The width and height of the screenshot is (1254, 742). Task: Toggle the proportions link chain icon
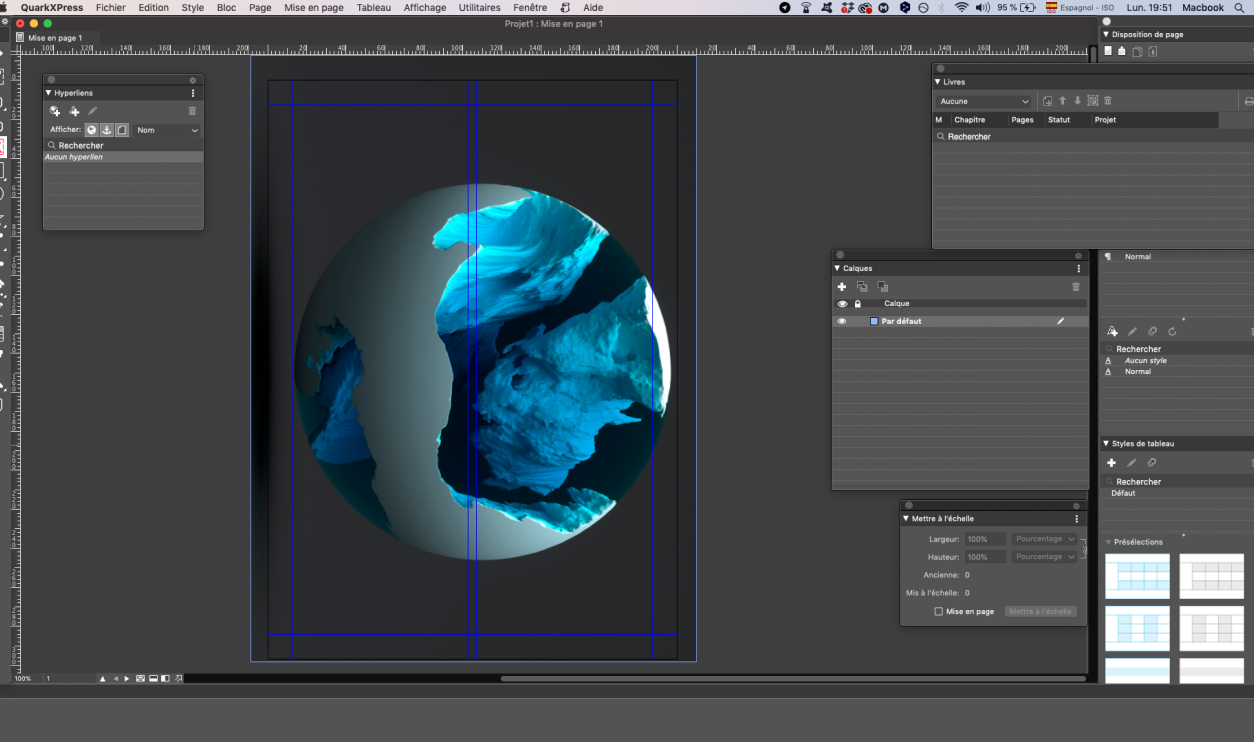coord(1083,548)
